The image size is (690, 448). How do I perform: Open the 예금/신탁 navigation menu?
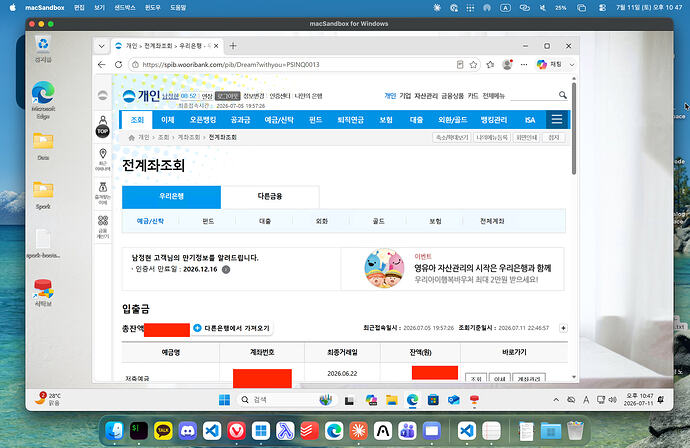279,120
